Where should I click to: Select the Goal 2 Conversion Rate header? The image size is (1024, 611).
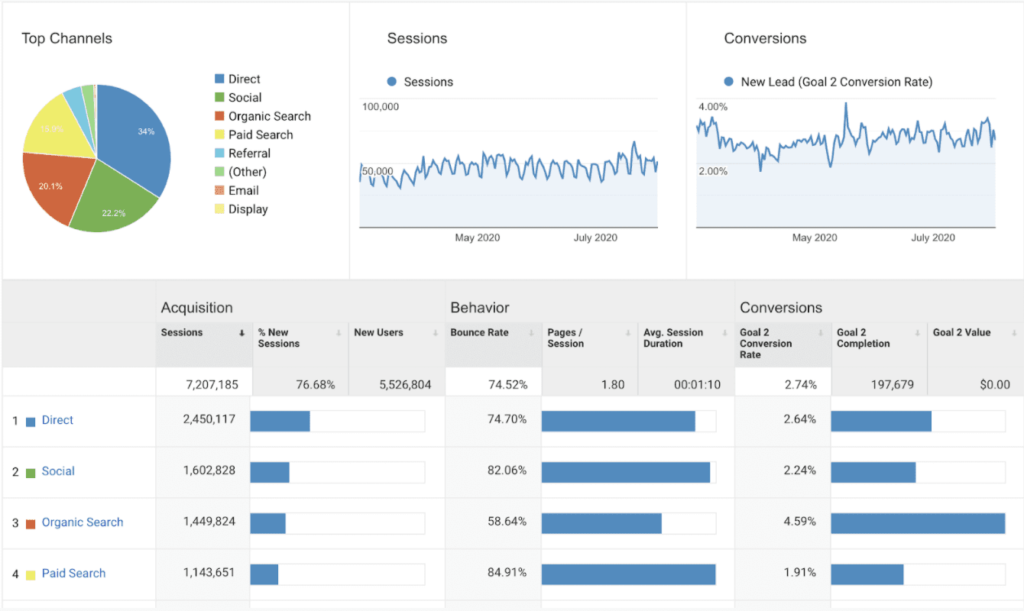764,343
